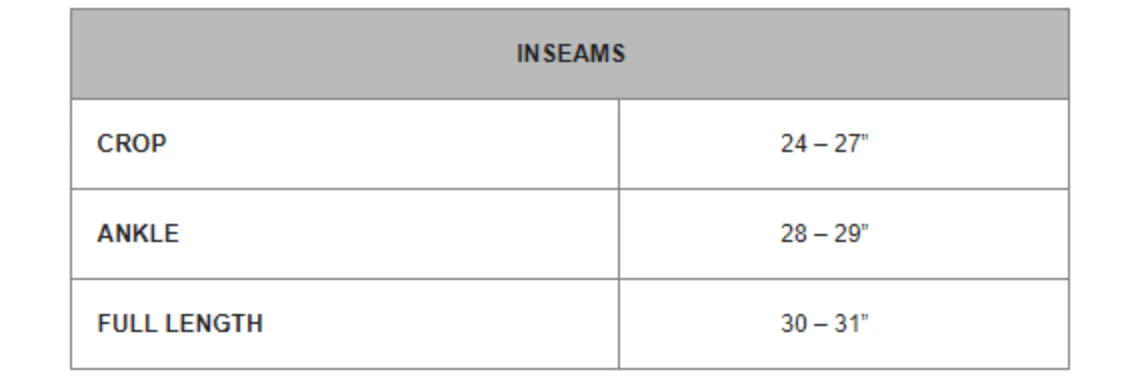
Task: Click the word FULL in last row
Action: [120, 323]
